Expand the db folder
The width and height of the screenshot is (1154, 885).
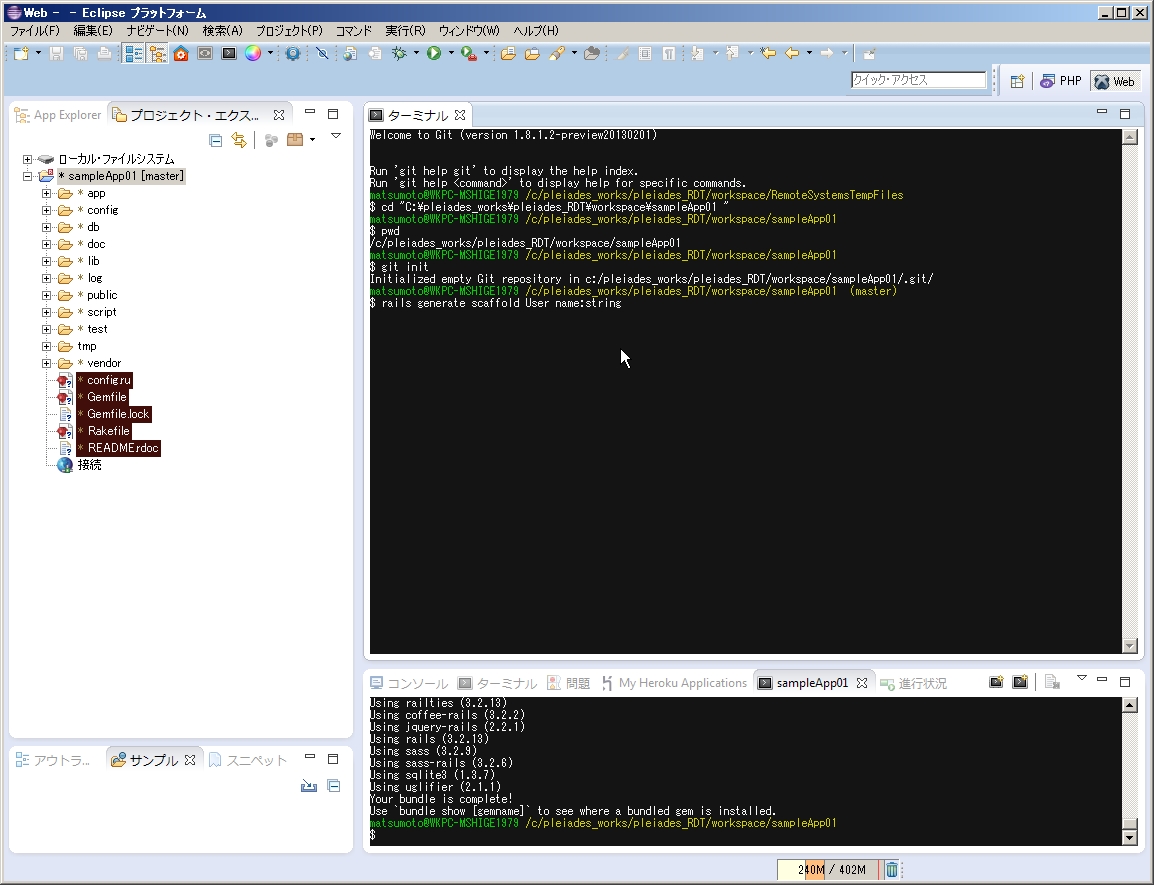[46, 227]
